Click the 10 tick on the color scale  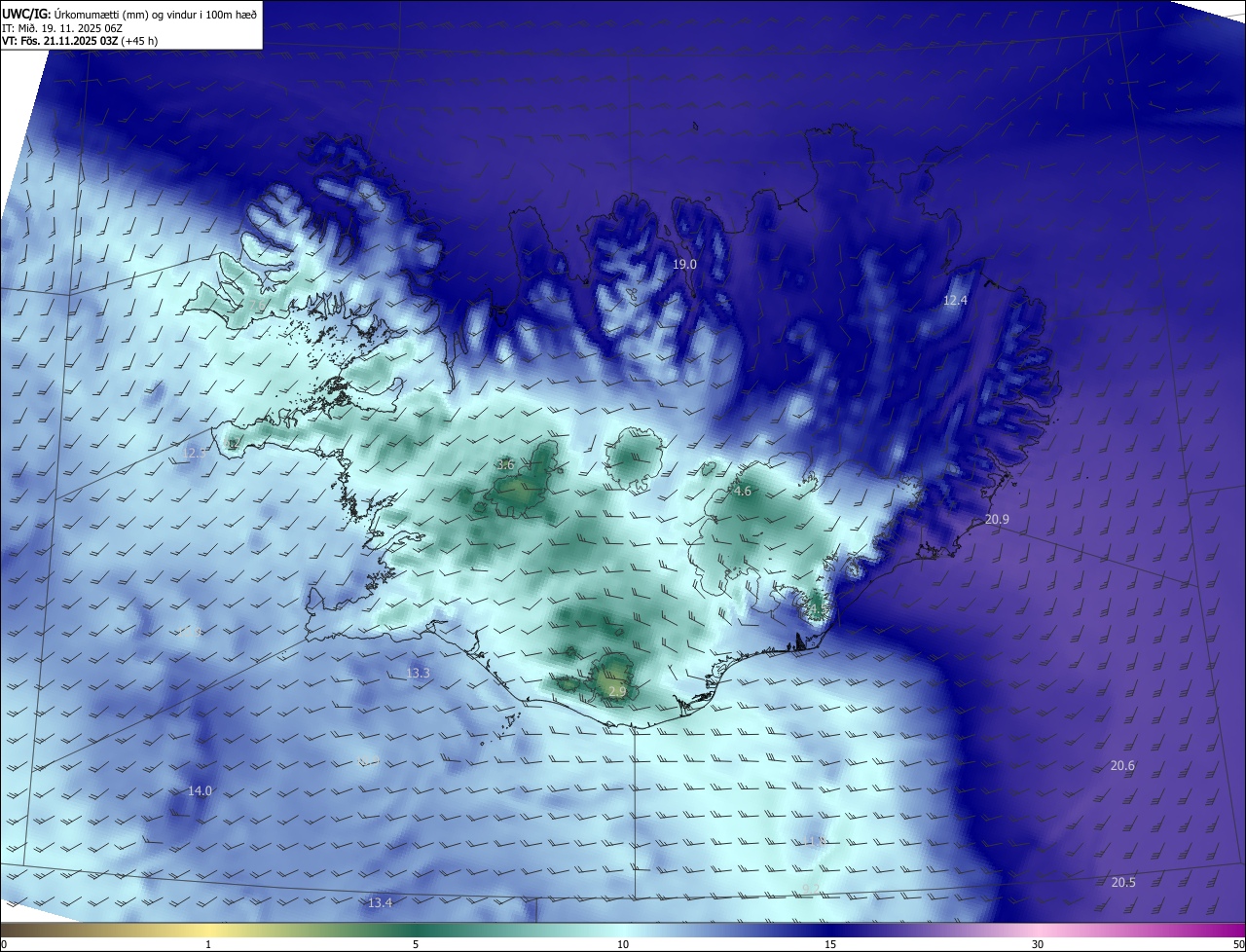623,944
